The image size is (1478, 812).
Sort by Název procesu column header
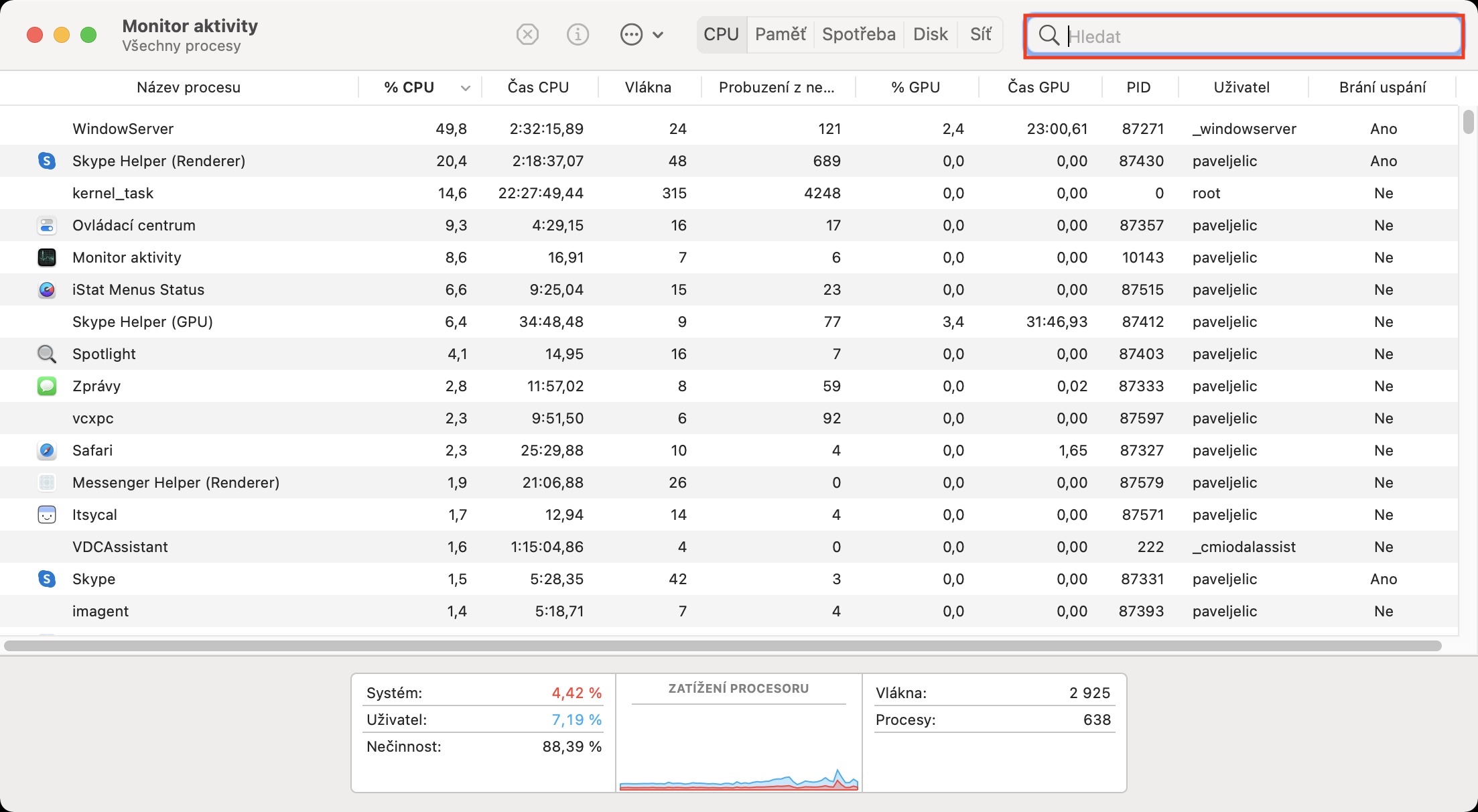(188, 87)
